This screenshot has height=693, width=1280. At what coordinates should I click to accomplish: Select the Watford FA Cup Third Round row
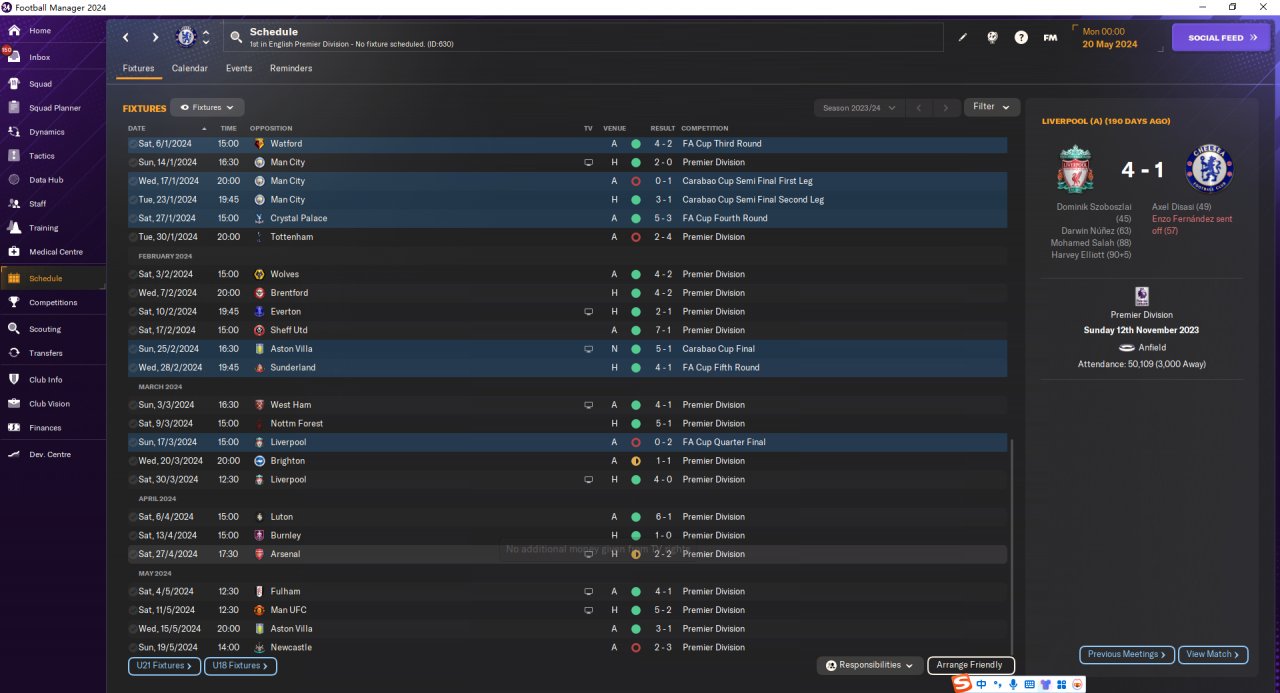pyautogui.click(x=567, y=144)
